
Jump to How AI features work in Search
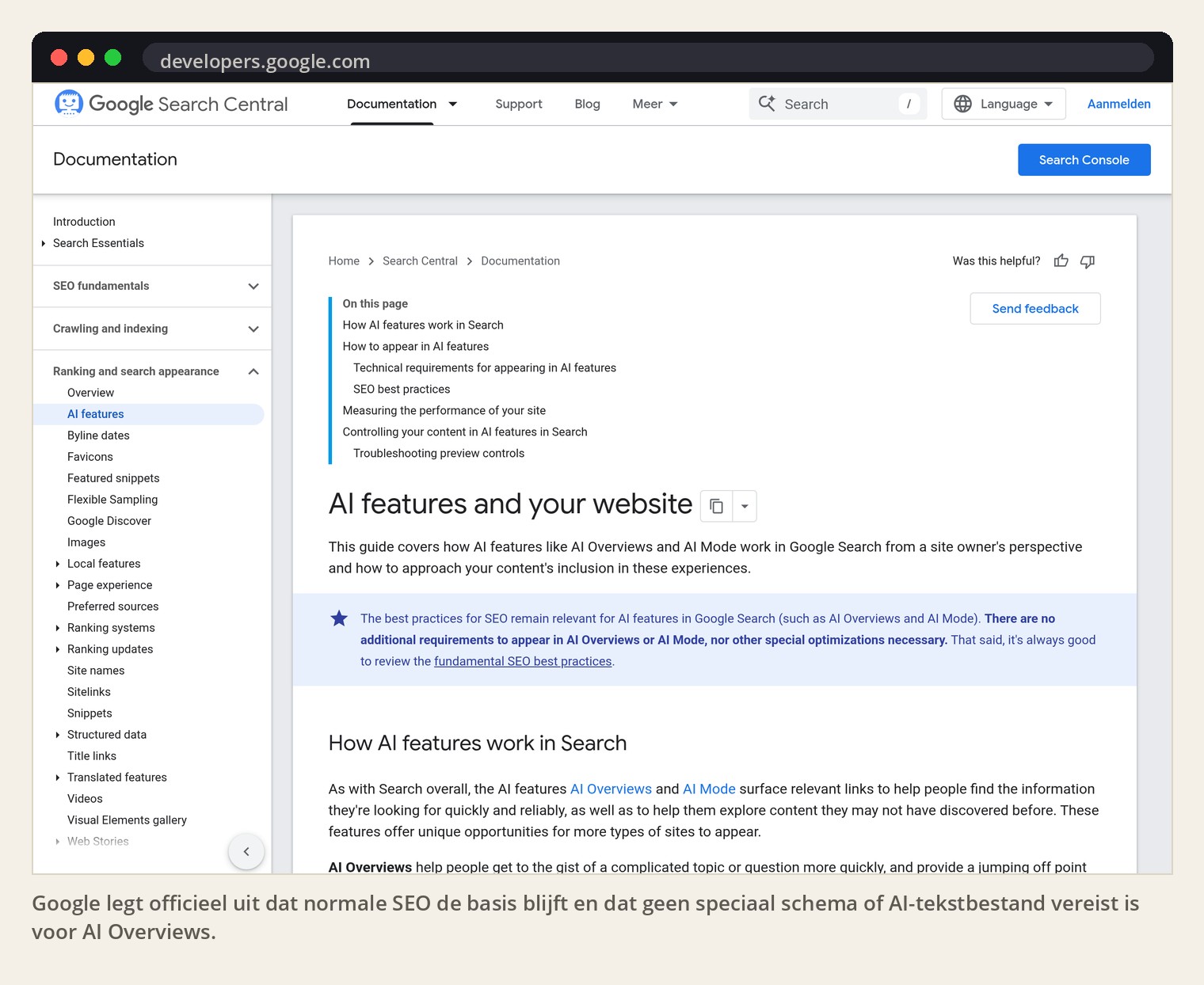coord(423,325)
